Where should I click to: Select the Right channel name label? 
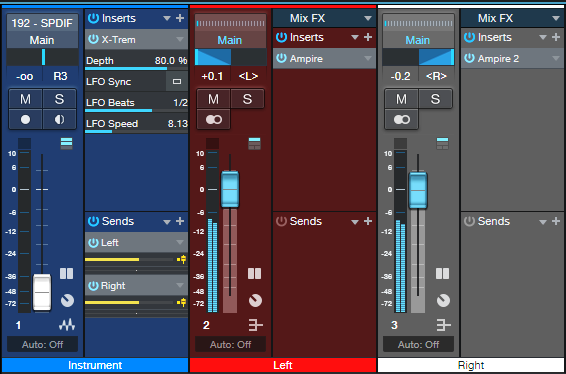coord(471,365)
